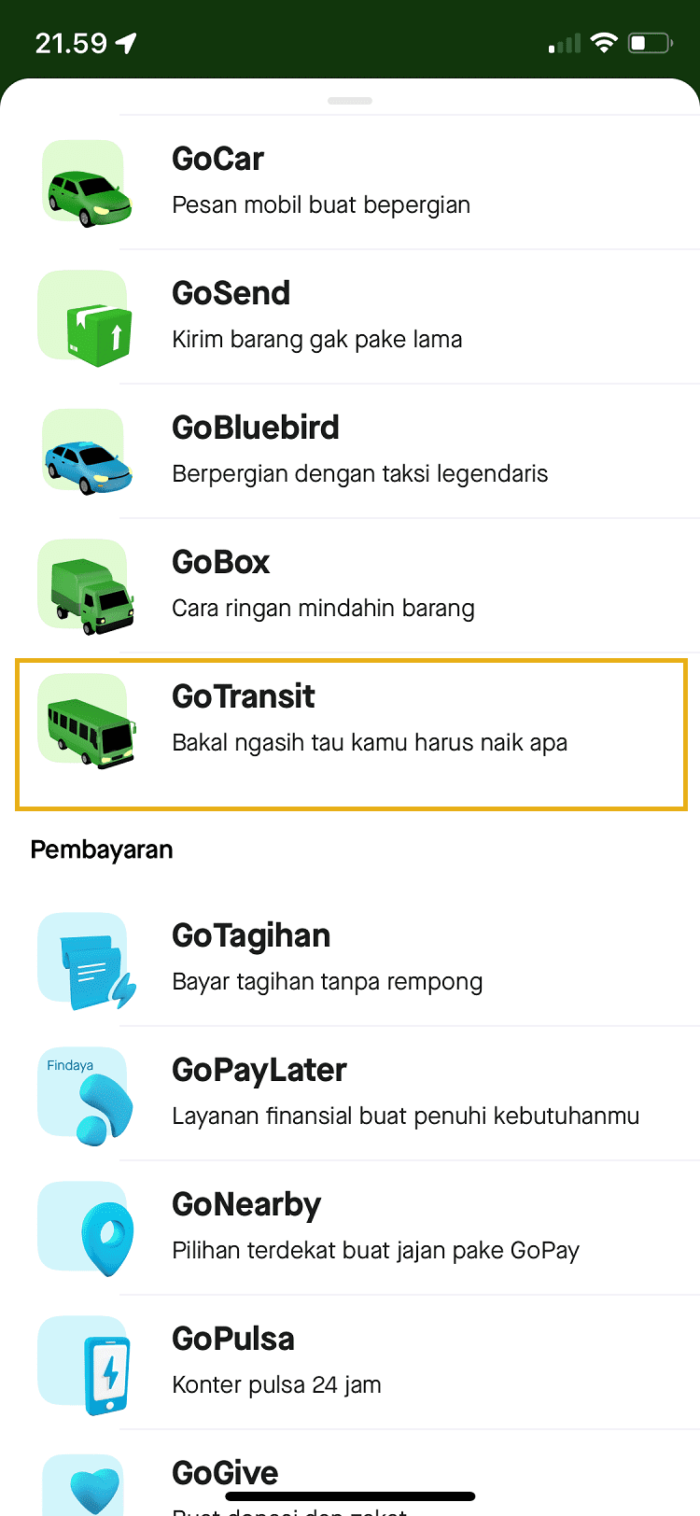Screen dimensions: 700x1516
Task: Select the GoCar green car icon
Action: pyautogui.click(x=84, y=180)
